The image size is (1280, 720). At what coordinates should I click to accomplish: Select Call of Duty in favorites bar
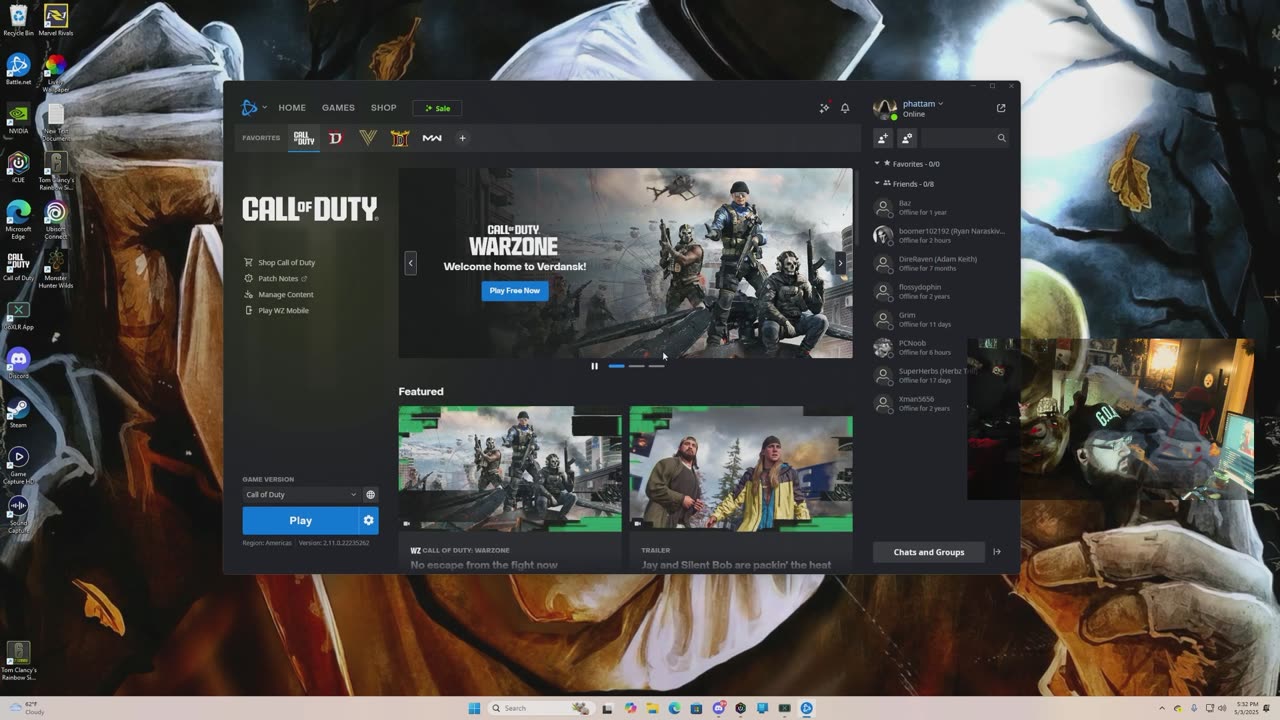pos(304,138)
